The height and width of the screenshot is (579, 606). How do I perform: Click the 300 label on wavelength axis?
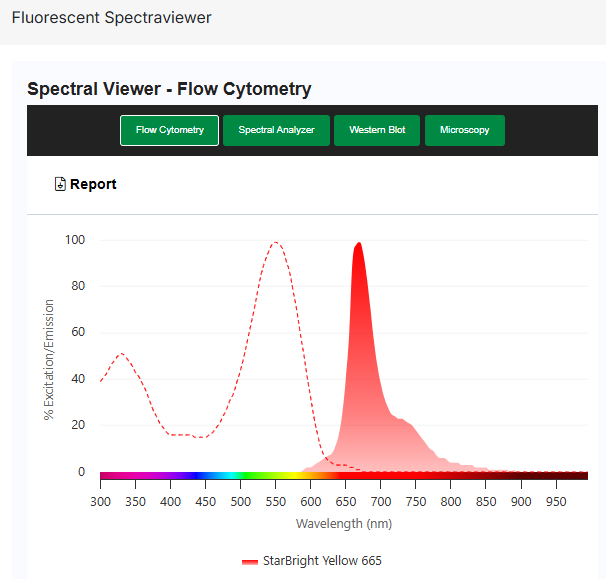coord(101,500)
